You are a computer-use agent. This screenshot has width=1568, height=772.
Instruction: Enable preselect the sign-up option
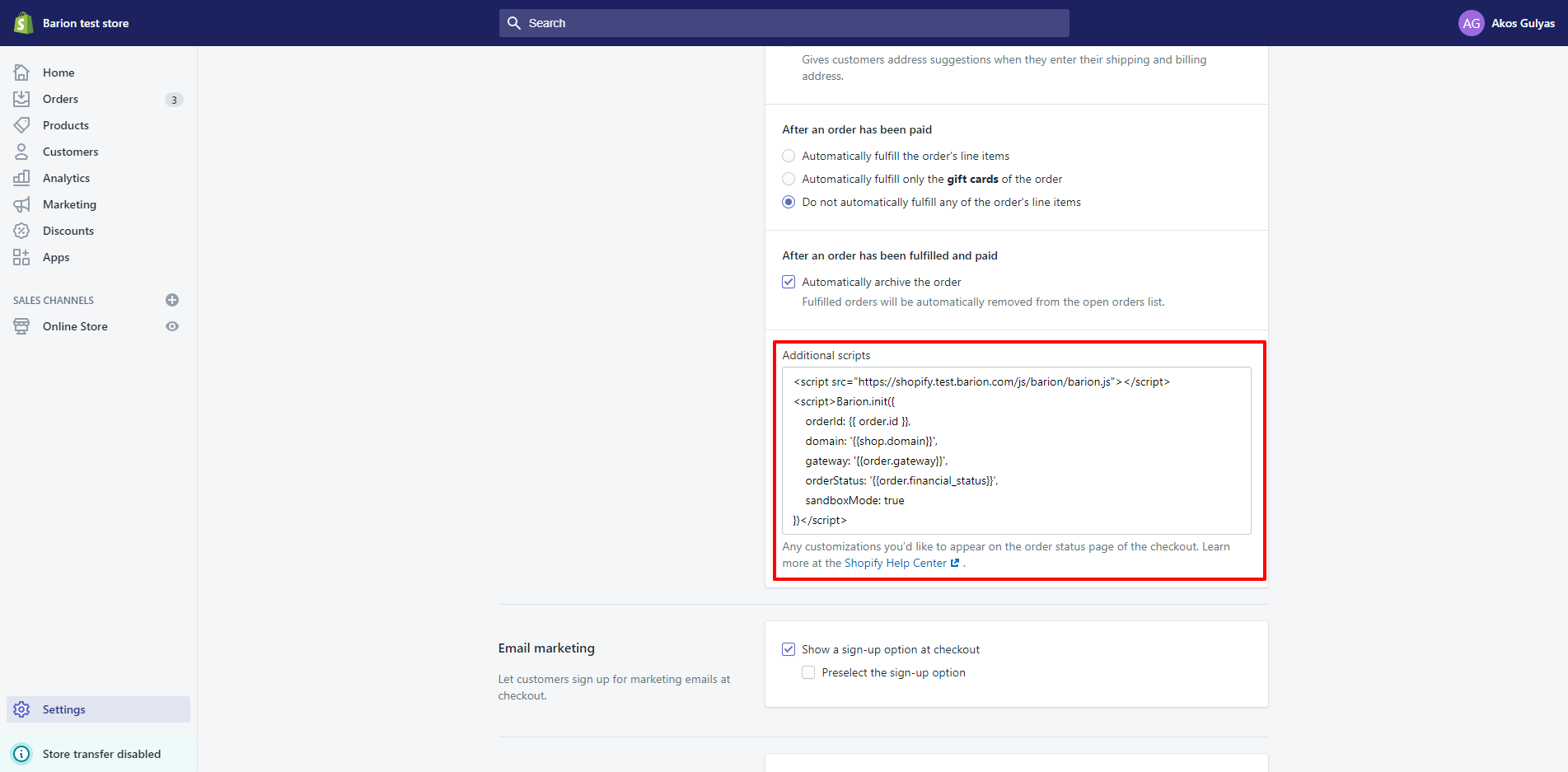(808, 672)
